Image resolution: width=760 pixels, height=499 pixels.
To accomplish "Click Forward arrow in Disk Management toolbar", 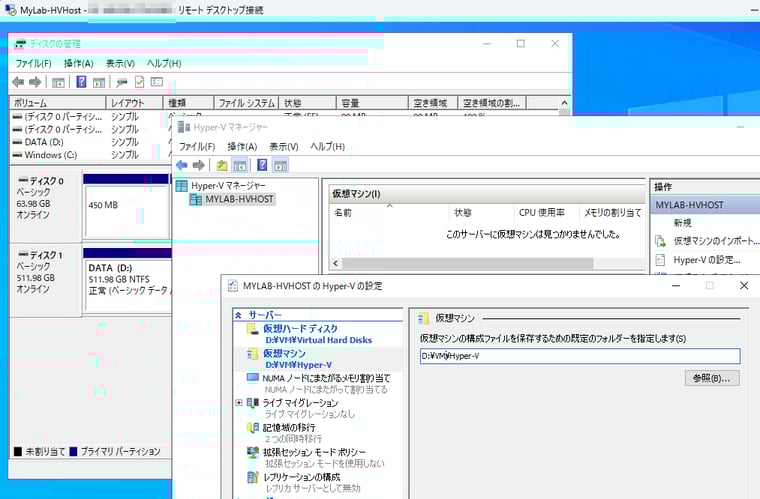I will 35,82.
